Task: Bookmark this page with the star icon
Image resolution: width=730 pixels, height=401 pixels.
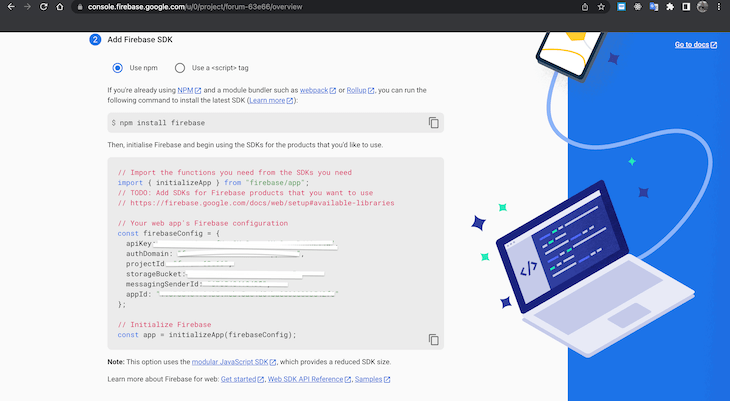Action: click(x=601, y=7)
